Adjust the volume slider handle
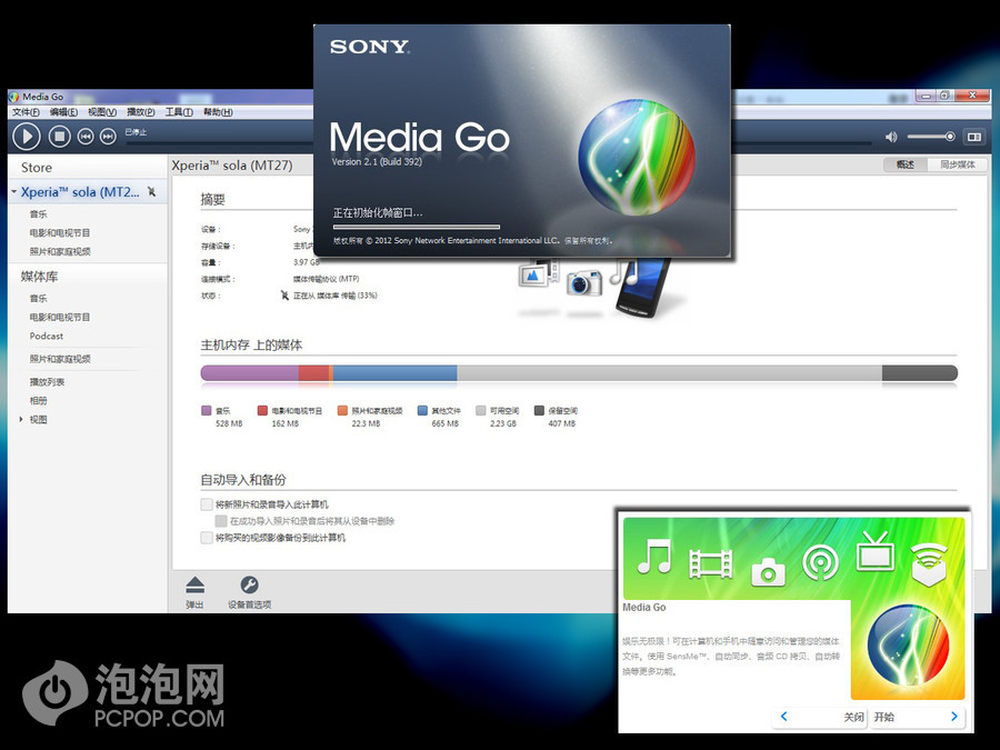 [950, 136]
